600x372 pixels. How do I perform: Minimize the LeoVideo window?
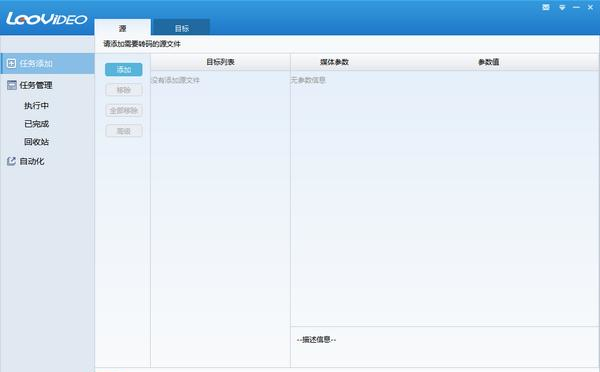(576, 7)
